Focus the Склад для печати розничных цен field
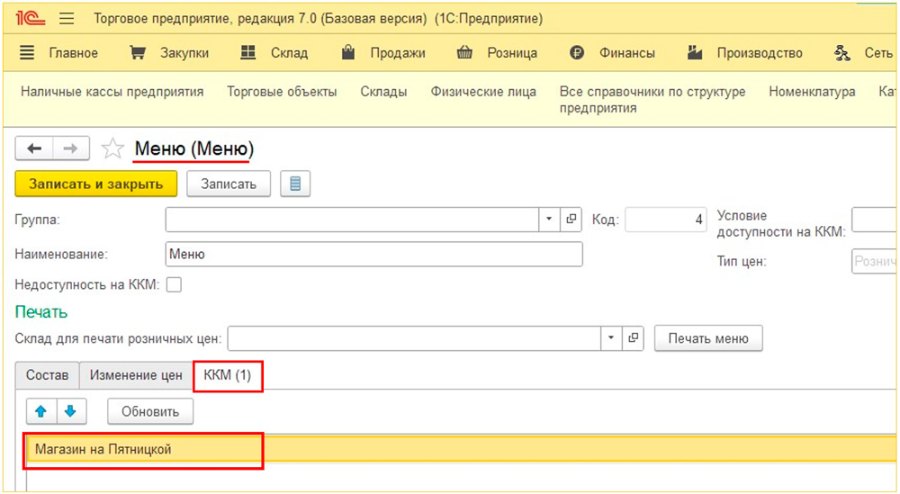 tap(414, 339)
